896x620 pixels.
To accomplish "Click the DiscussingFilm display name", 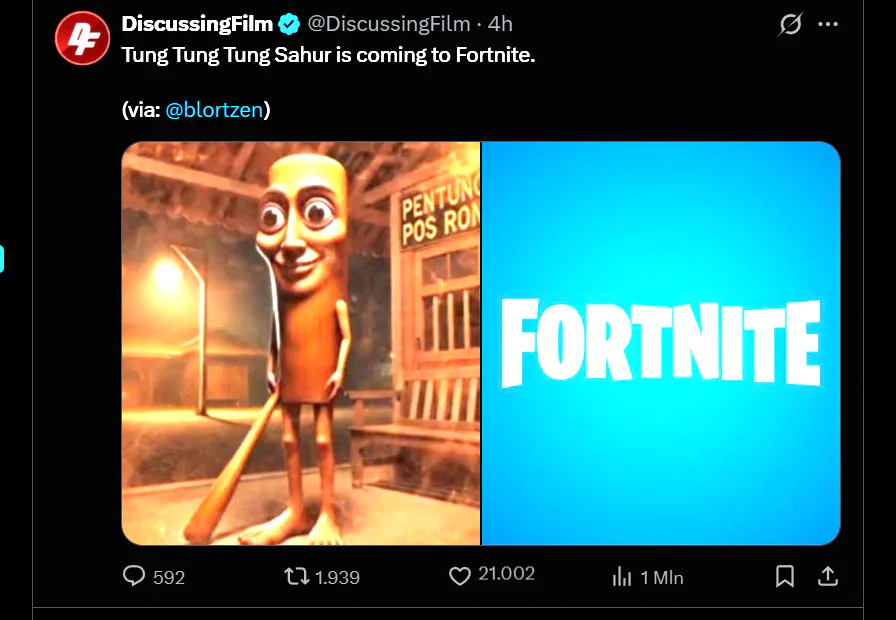I will click(x=196, y=23).
